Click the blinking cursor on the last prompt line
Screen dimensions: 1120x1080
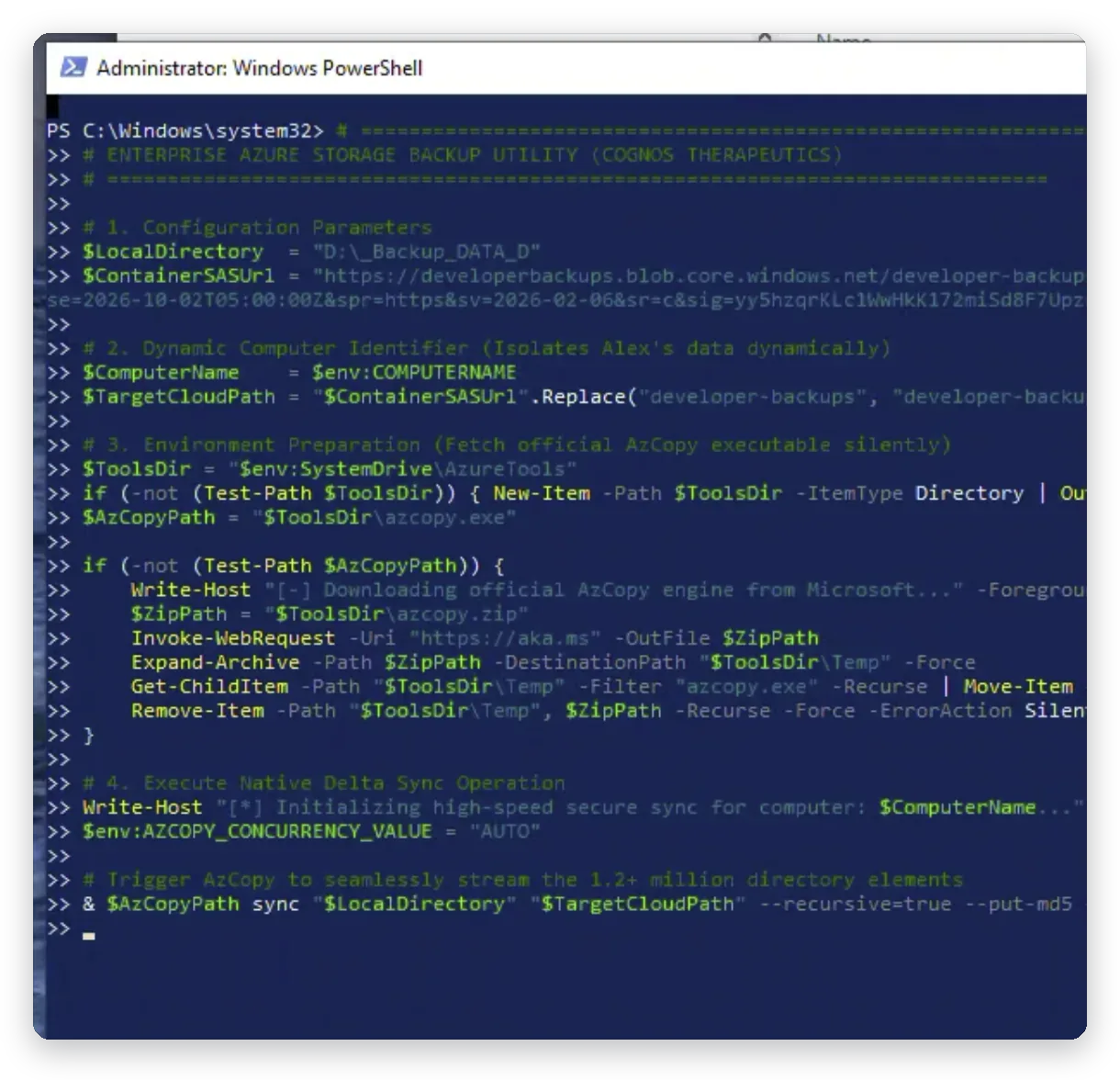click(89, 936)
